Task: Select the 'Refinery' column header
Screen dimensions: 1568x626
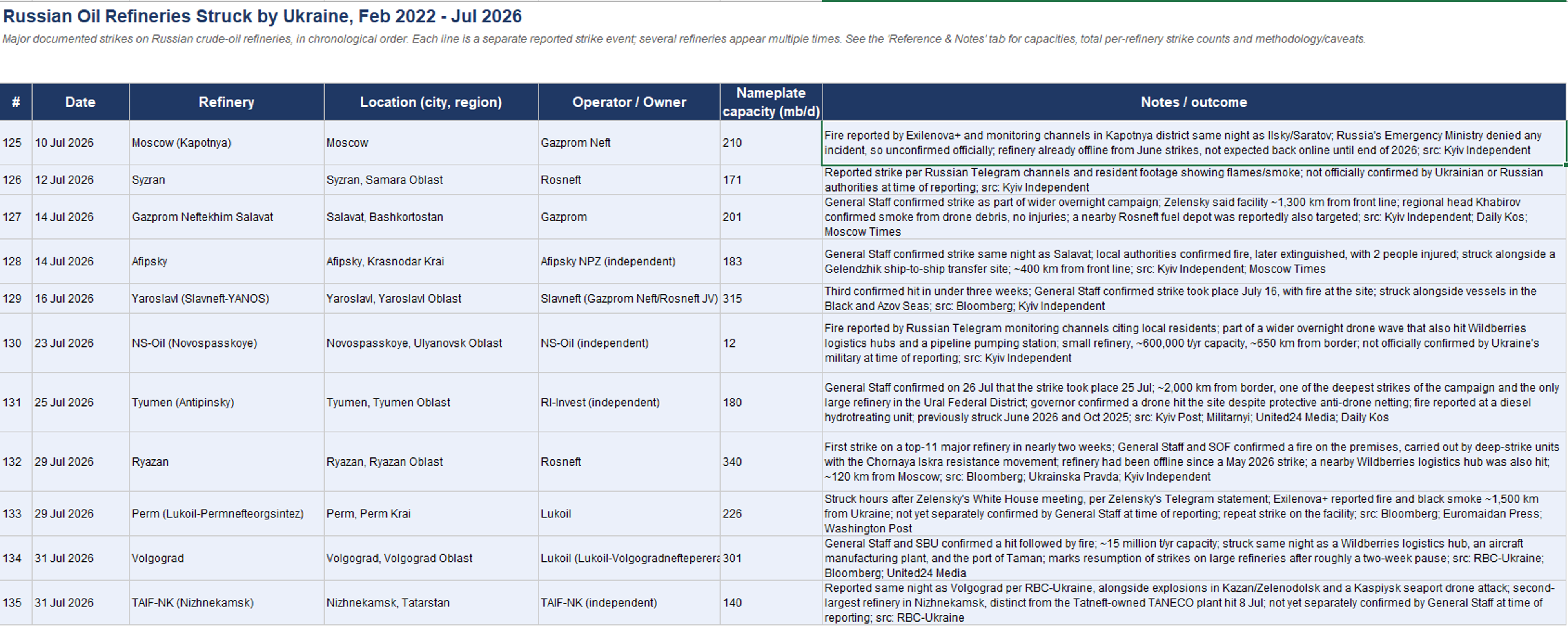Action: 227,102
